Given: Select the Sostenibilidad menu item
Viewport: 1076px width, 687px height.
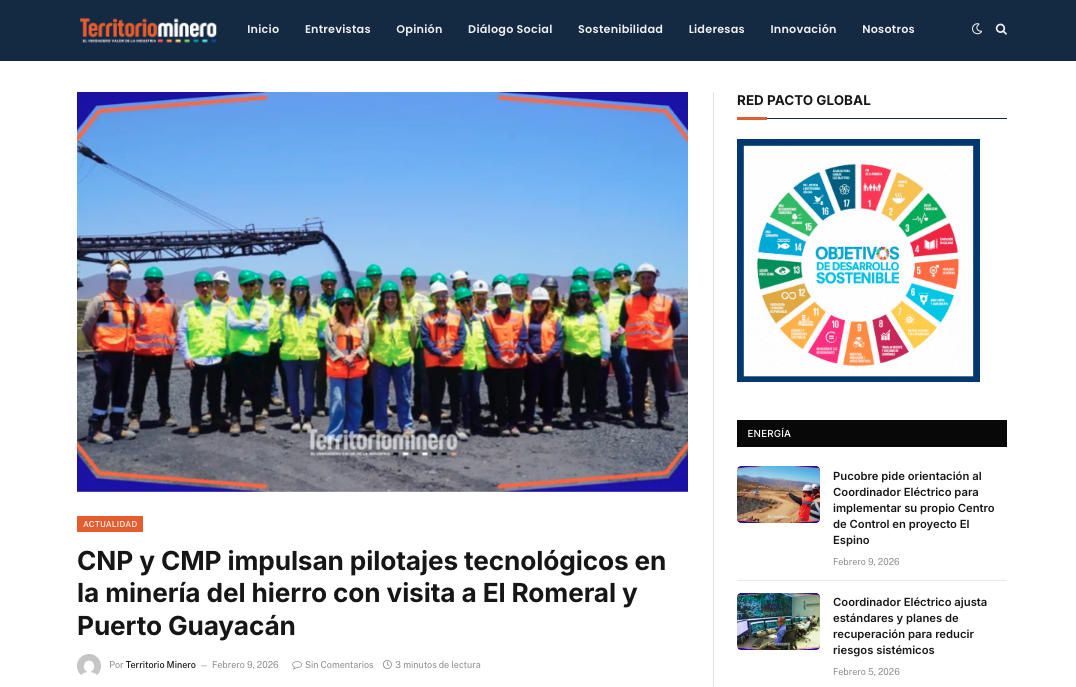Looking at the screenshot, I should pyautogui.click(x=620, y=29).
